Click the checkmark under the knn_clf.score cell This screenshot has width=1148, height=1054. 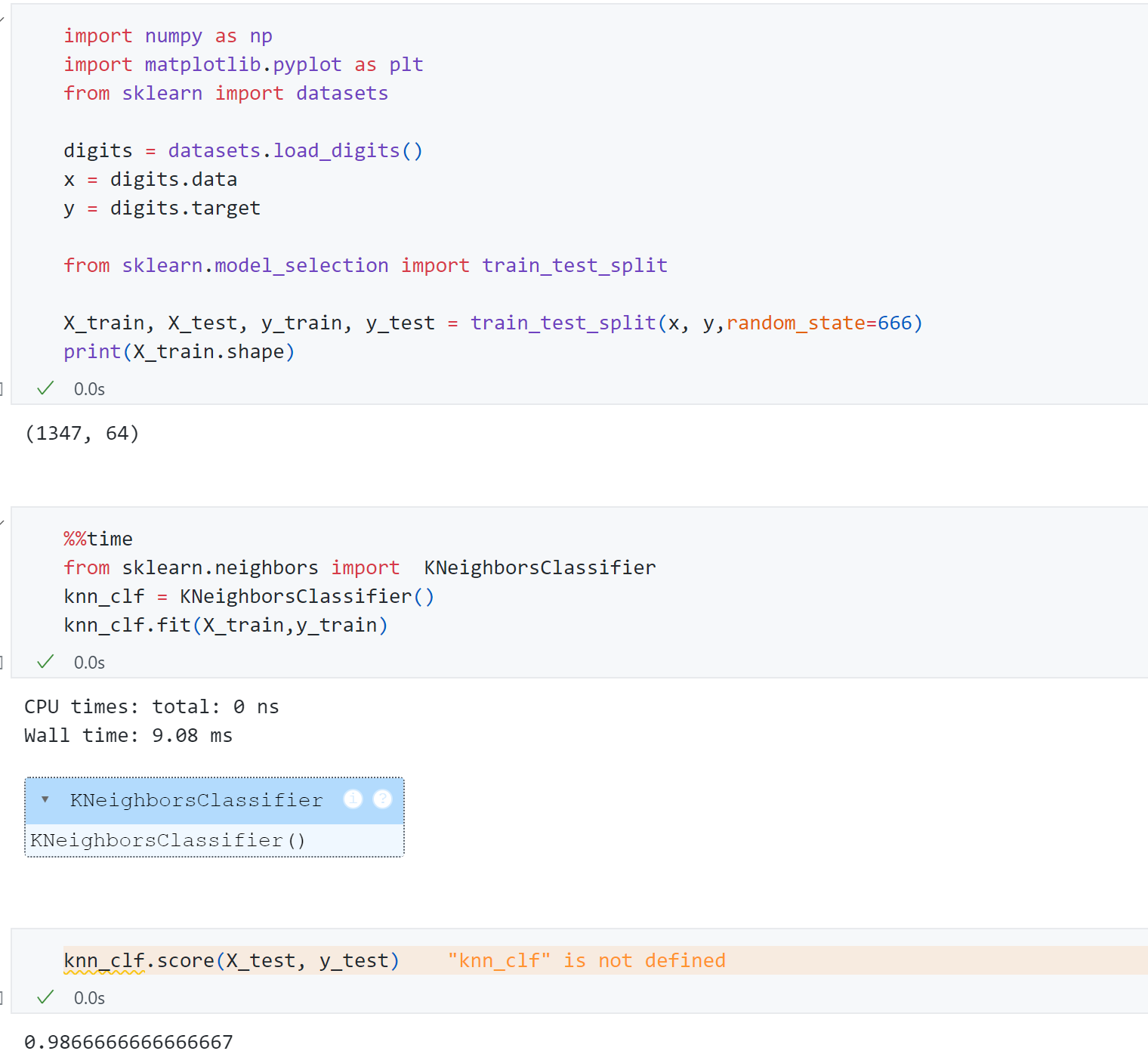pyautogui.click(x=45, y=997)
